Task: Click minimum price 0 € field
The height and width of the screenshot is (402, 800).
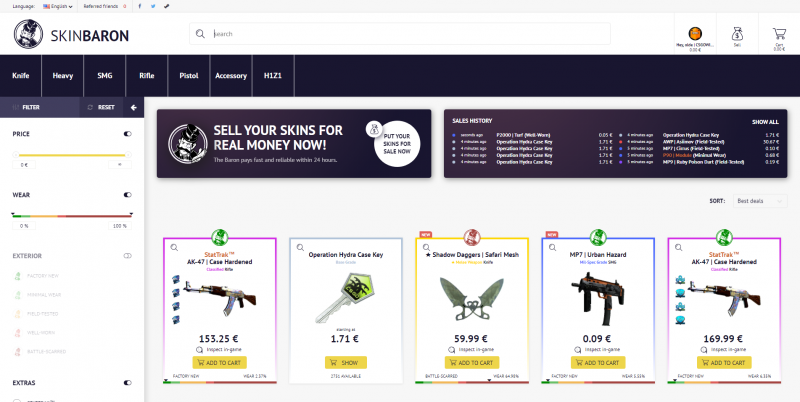Action: click(x=24, y=165)
